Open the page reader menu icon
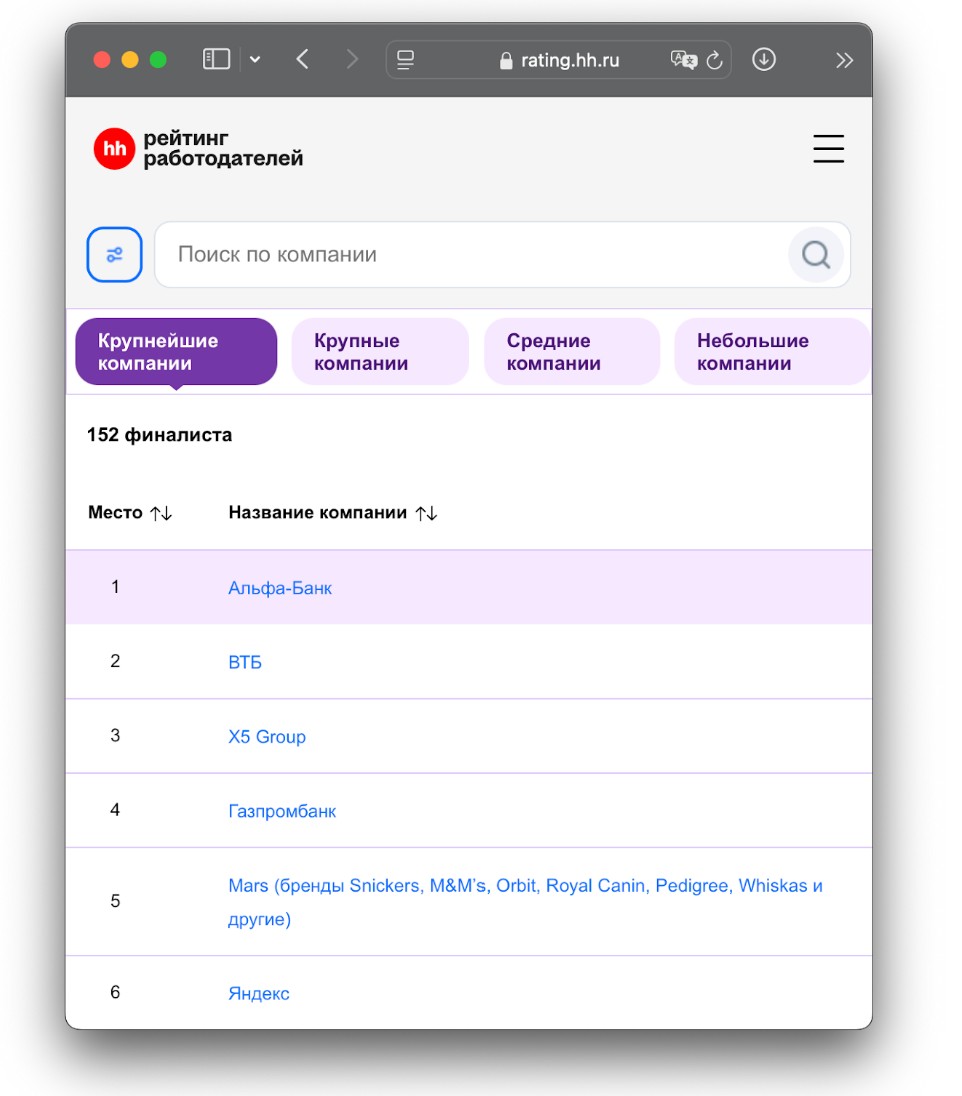The height and width of the screenshot is (1096, 962). click(405, 60)
